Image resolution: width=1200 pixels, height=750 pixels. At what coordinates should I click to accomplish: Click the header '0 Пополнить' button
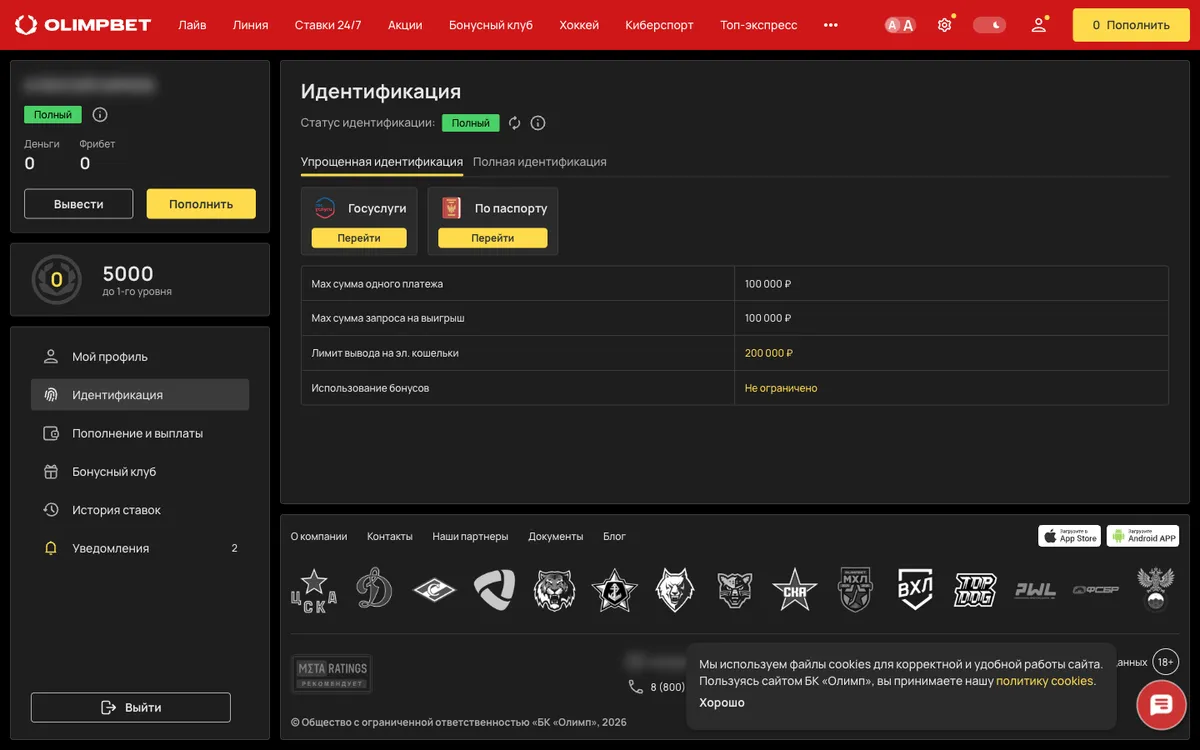1131,25
